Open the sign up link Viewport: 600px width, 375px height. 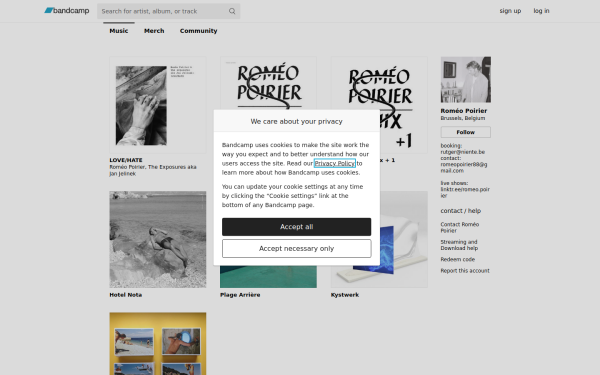click(510, 11)
